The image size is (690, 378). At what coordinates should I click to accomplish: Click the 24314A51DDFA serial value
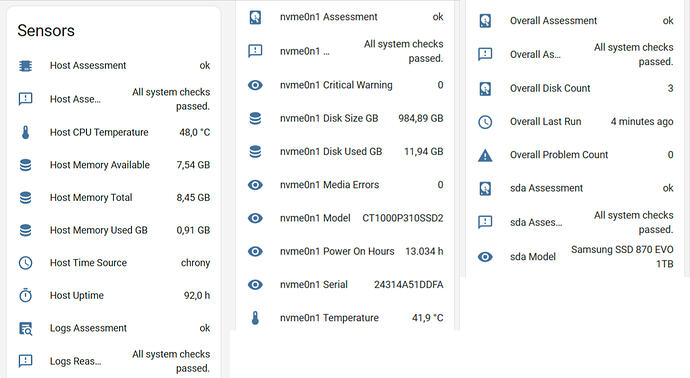(x=409, y=285)
